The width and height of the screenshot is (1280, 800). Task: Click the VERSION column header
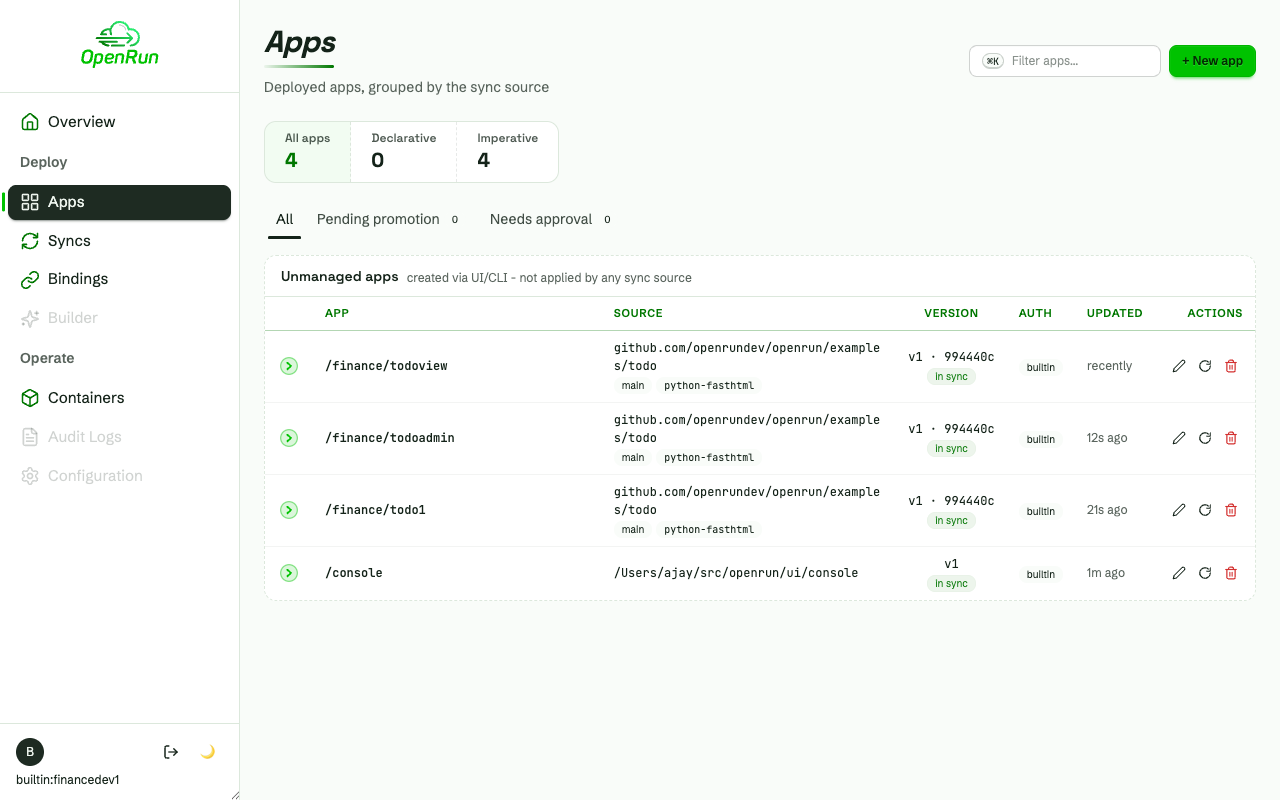click(x=951, y=313)
